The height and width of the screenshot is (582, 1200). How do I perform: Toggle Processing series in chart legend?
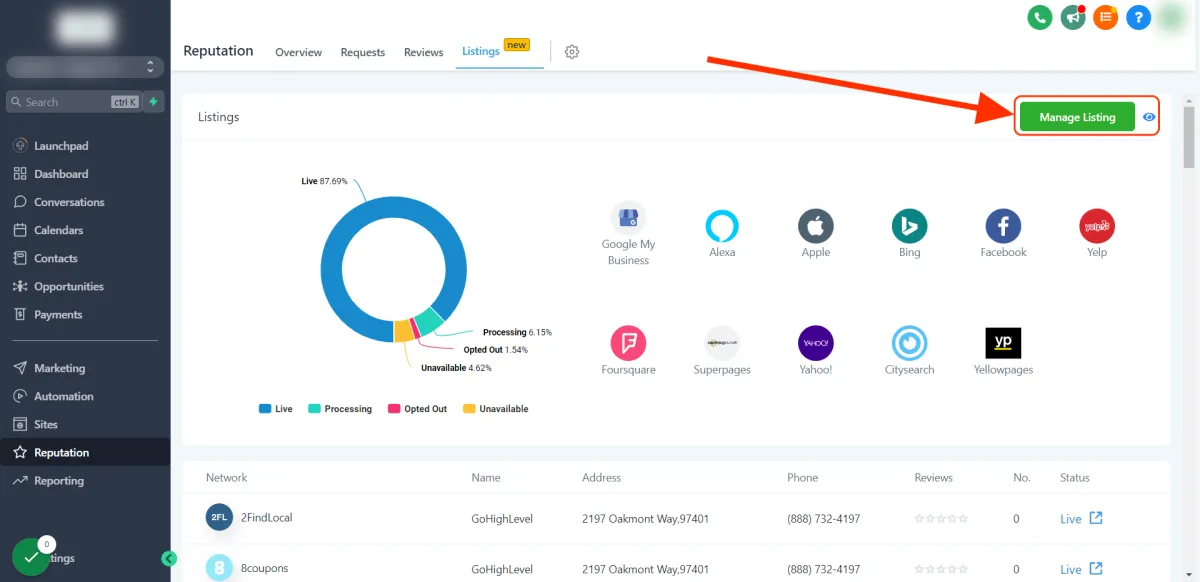(340, 409)
